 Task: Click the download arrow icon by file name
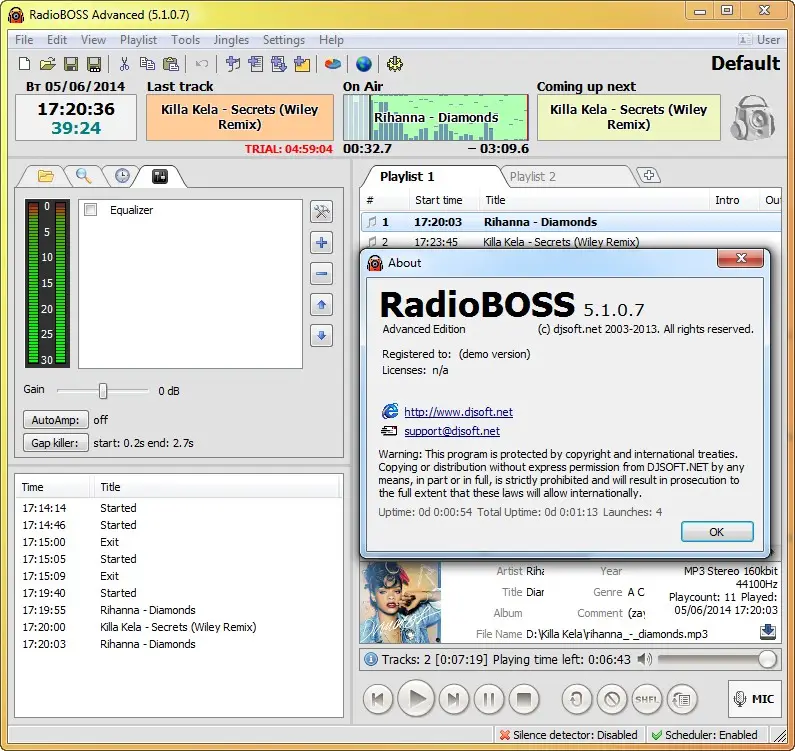click(768, 631)
